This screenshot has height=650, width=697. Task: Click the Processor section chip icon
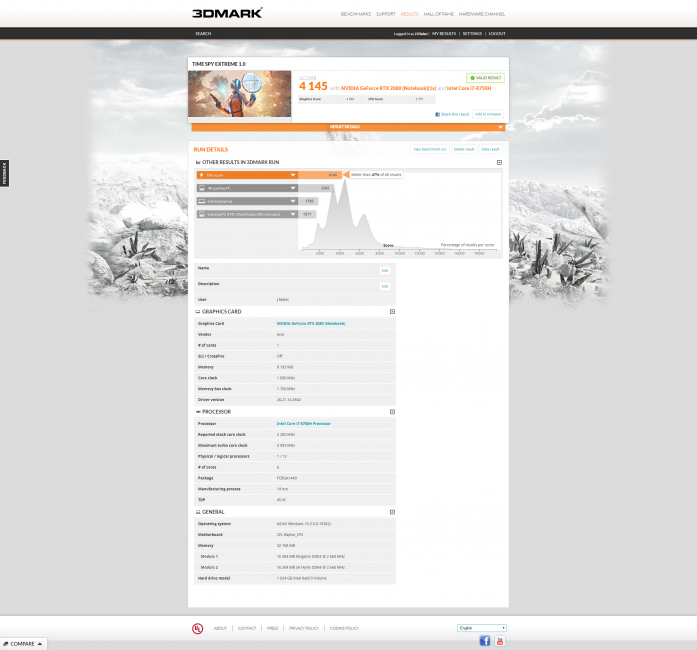[198, 412]
